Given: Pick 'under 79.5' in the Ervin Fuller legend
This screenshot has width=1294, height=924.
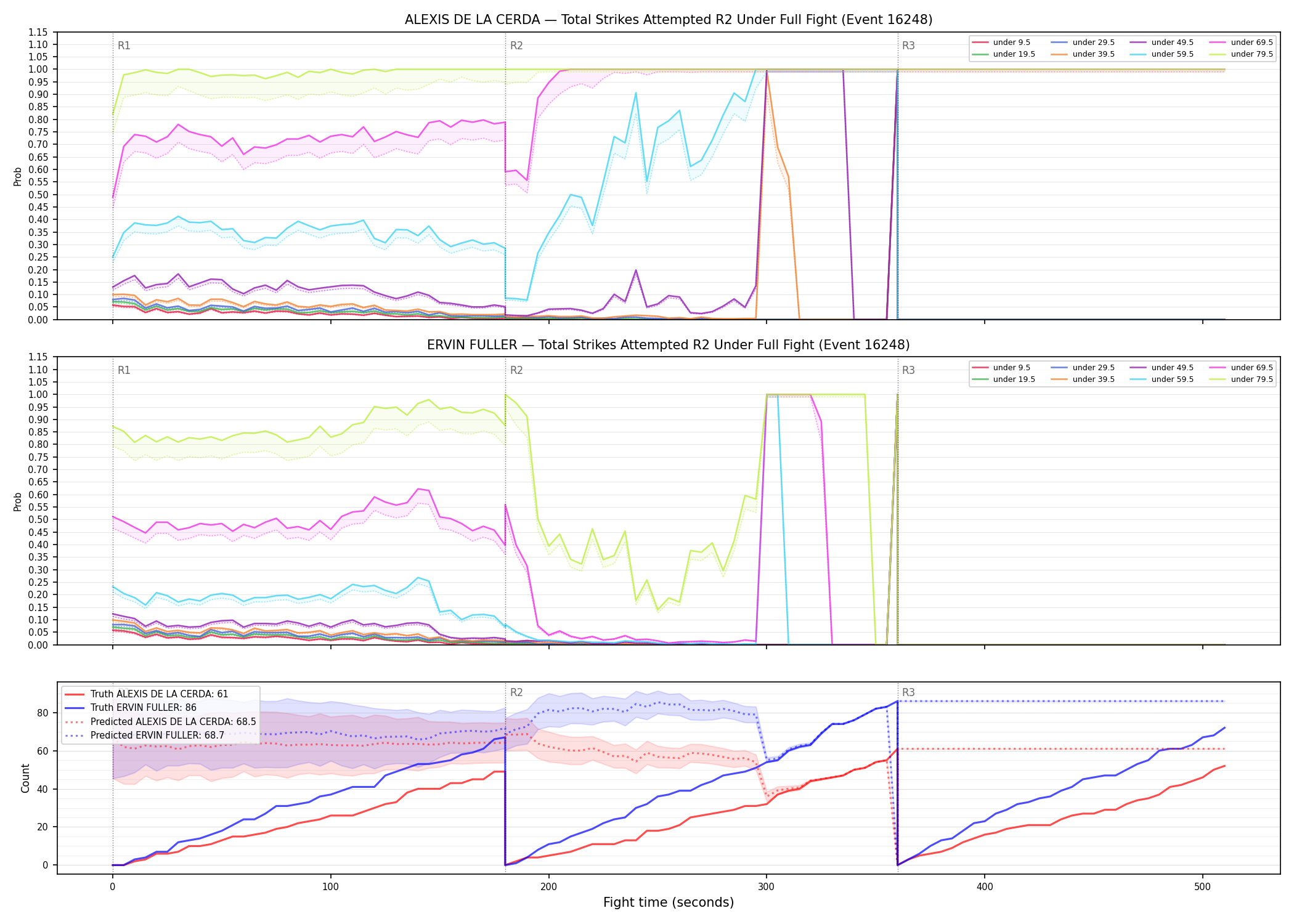Looking at the screenshot, I should 1241,379.
